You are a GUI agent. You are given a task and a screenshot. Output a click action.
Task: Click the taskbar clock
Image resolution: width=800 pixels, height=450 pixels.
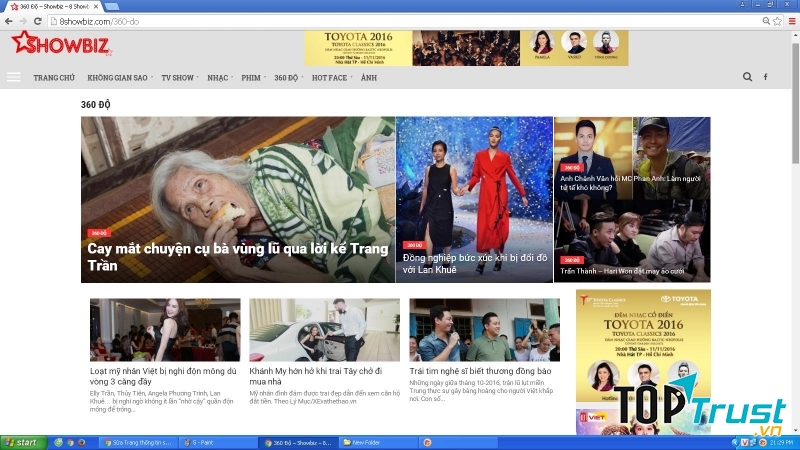coord(782,442)
